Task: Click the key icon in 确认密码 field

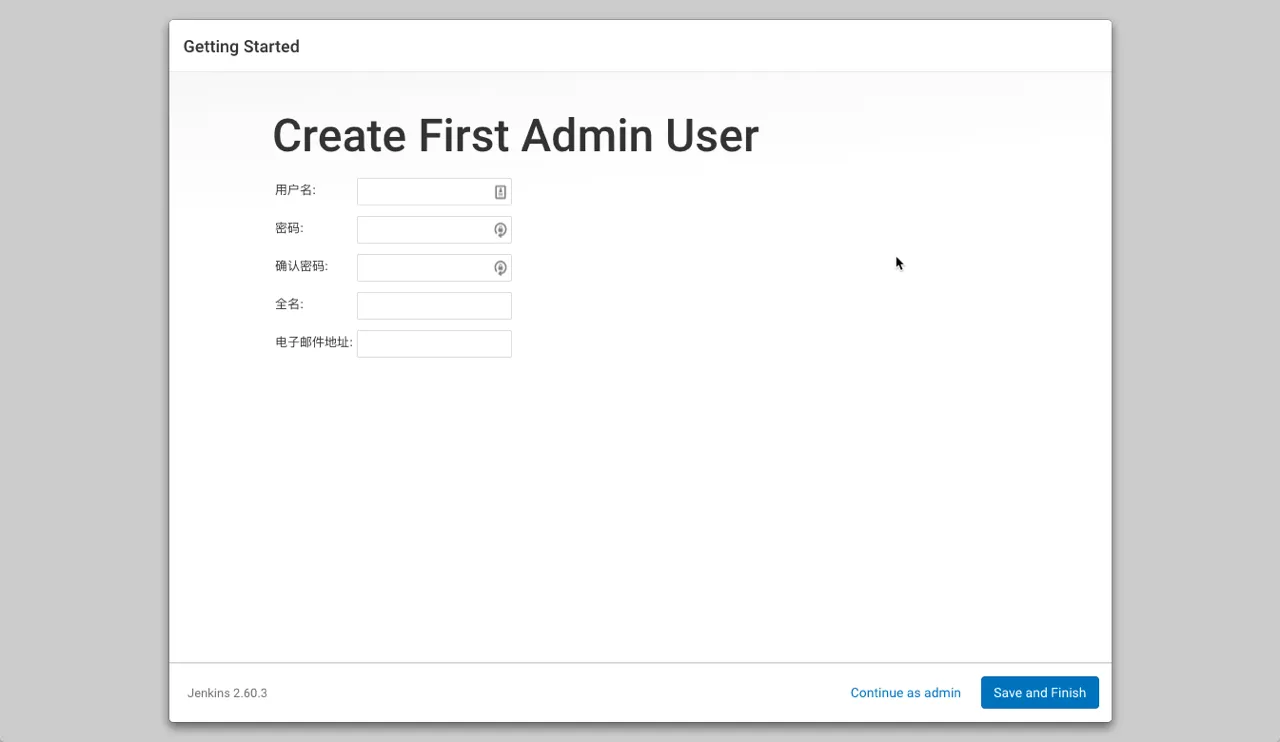Action: [500, 268]
